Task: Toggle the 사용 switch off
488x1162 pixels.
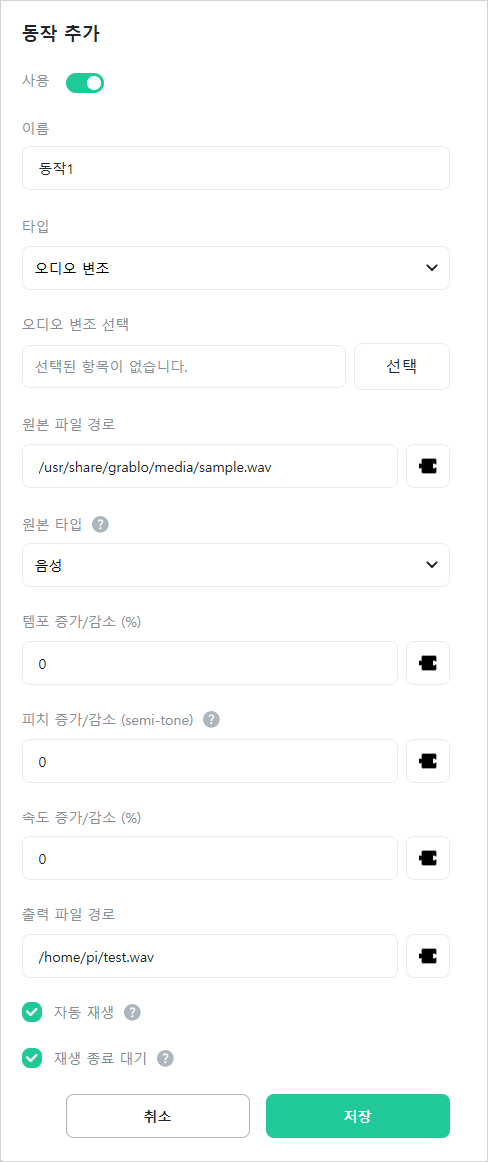Action: point(85,83)
